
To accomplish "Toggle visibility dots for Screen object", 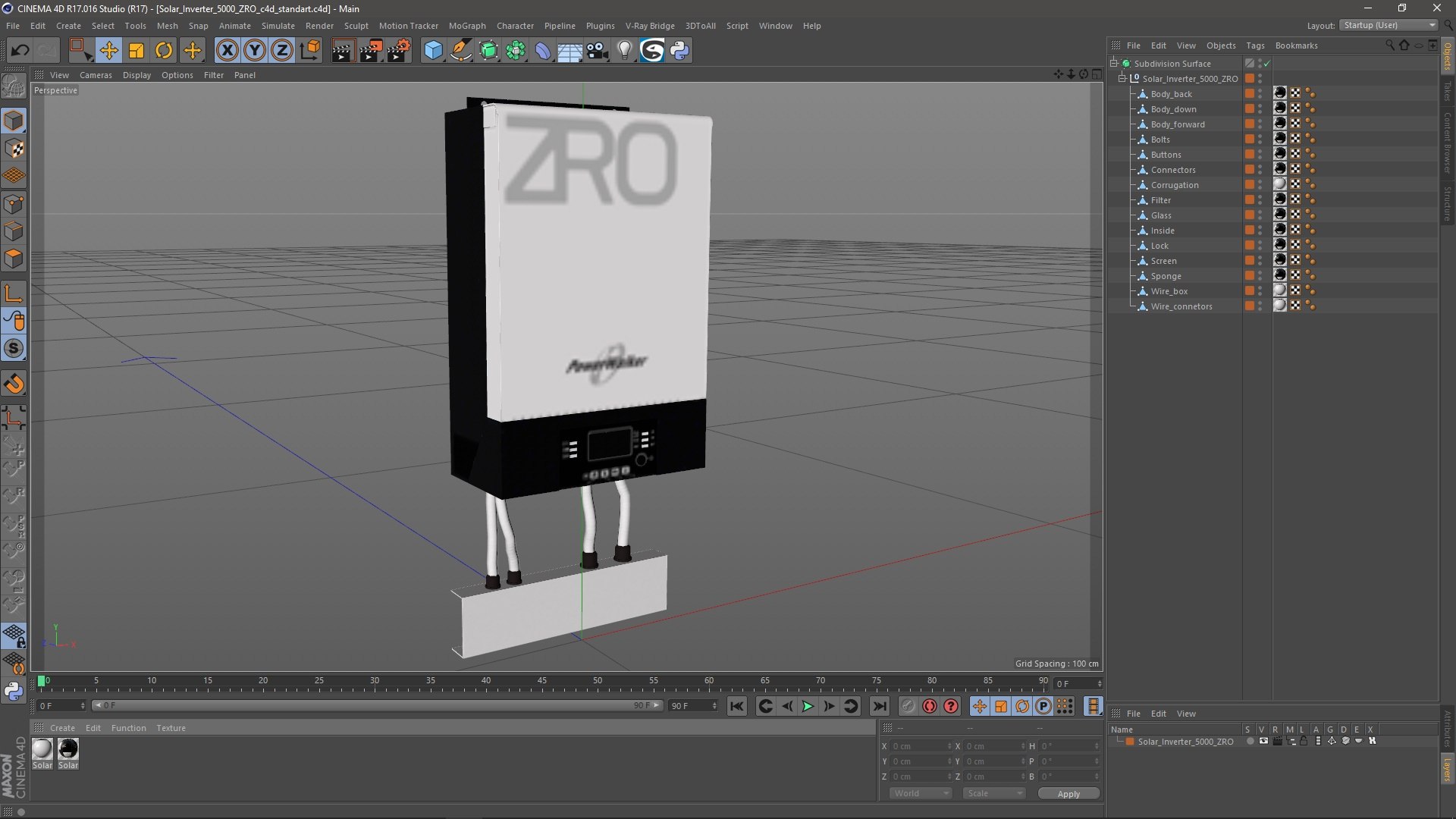I will [x=1260, y=261].
